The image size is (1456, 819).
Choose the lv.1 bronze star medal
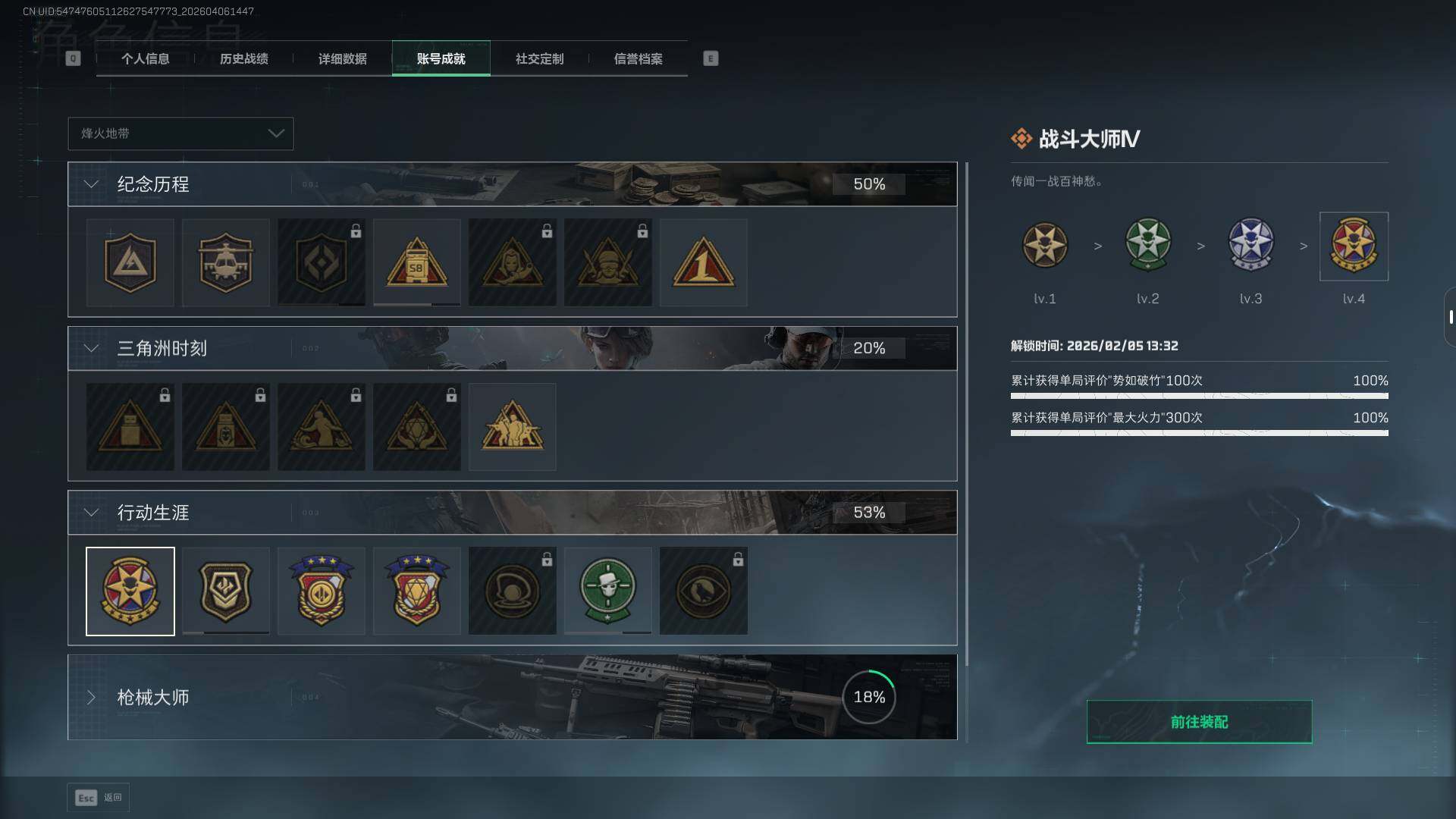pos(1044,246)
